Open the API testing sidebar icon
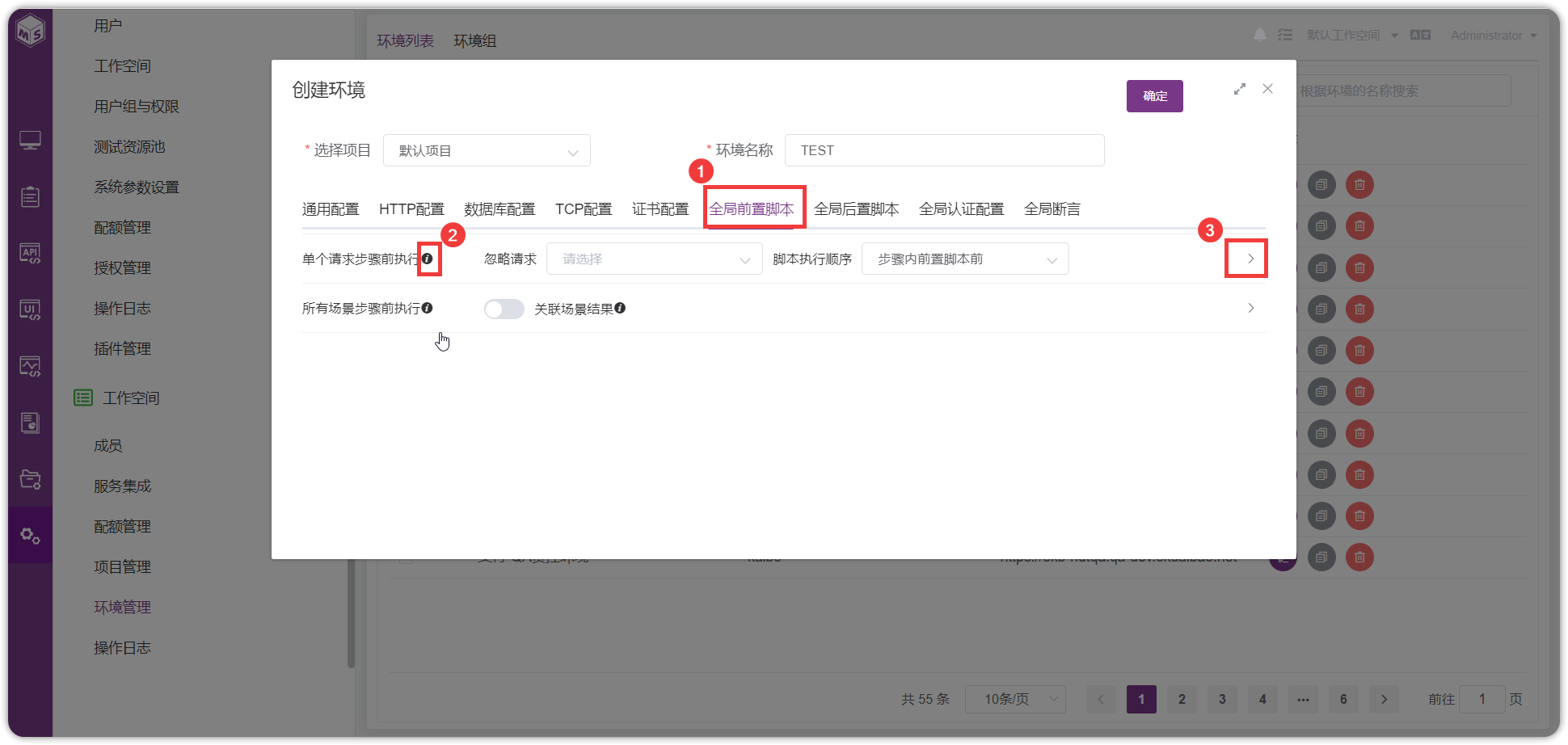The image size is (1568, 745). [30, 253]
